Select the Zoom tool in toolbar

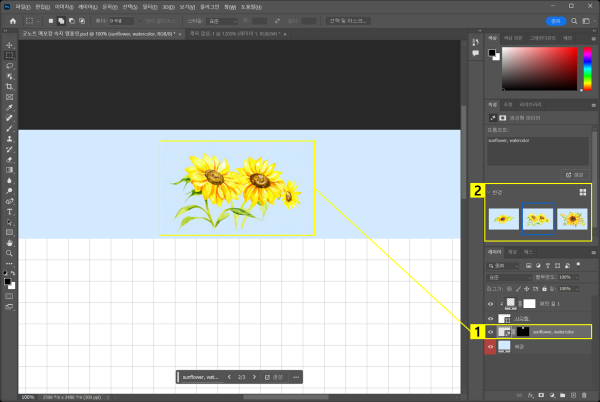point(8,253)
